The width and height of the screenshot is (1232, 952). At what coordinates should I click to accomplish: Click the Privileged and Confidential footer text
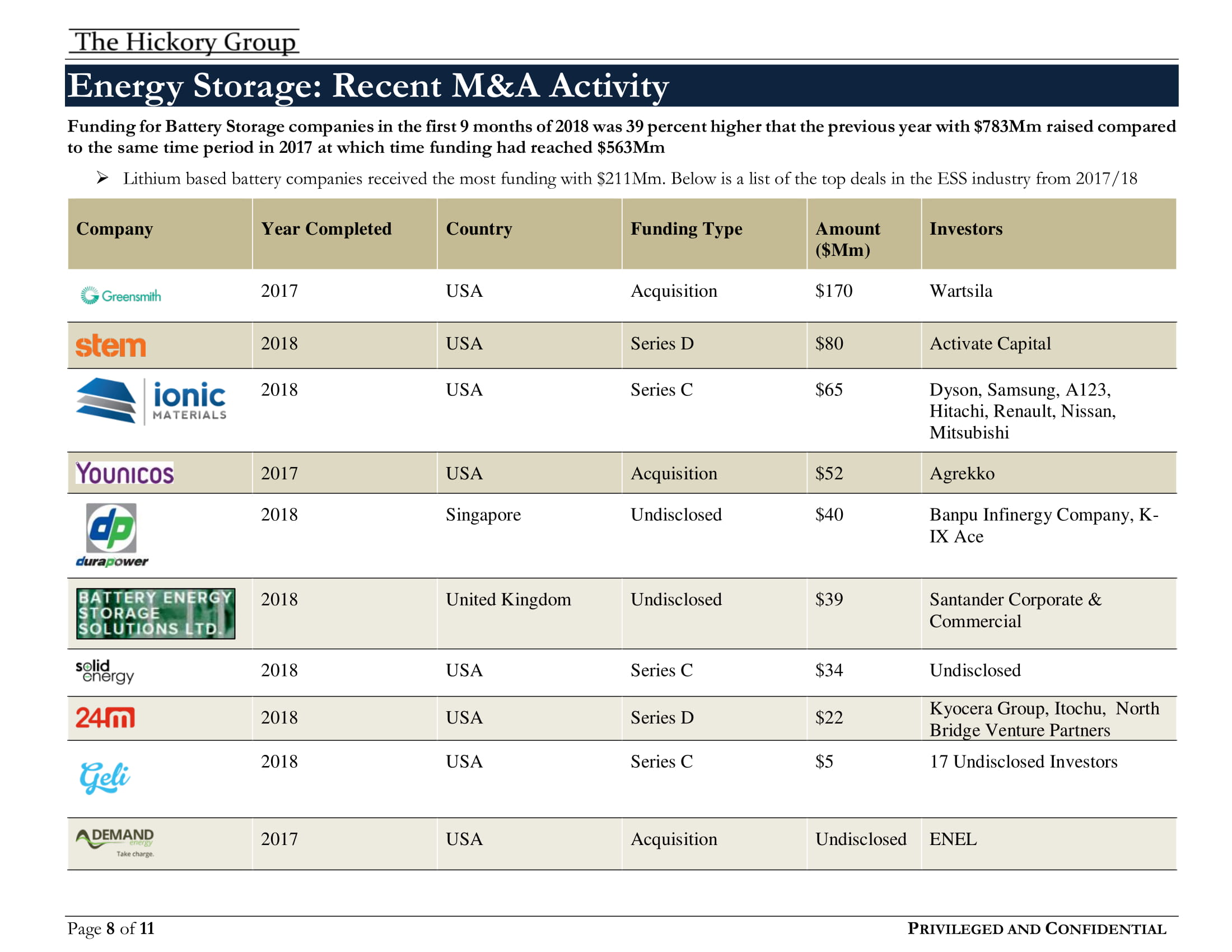pyautogui.click(x=1037, y=929)
